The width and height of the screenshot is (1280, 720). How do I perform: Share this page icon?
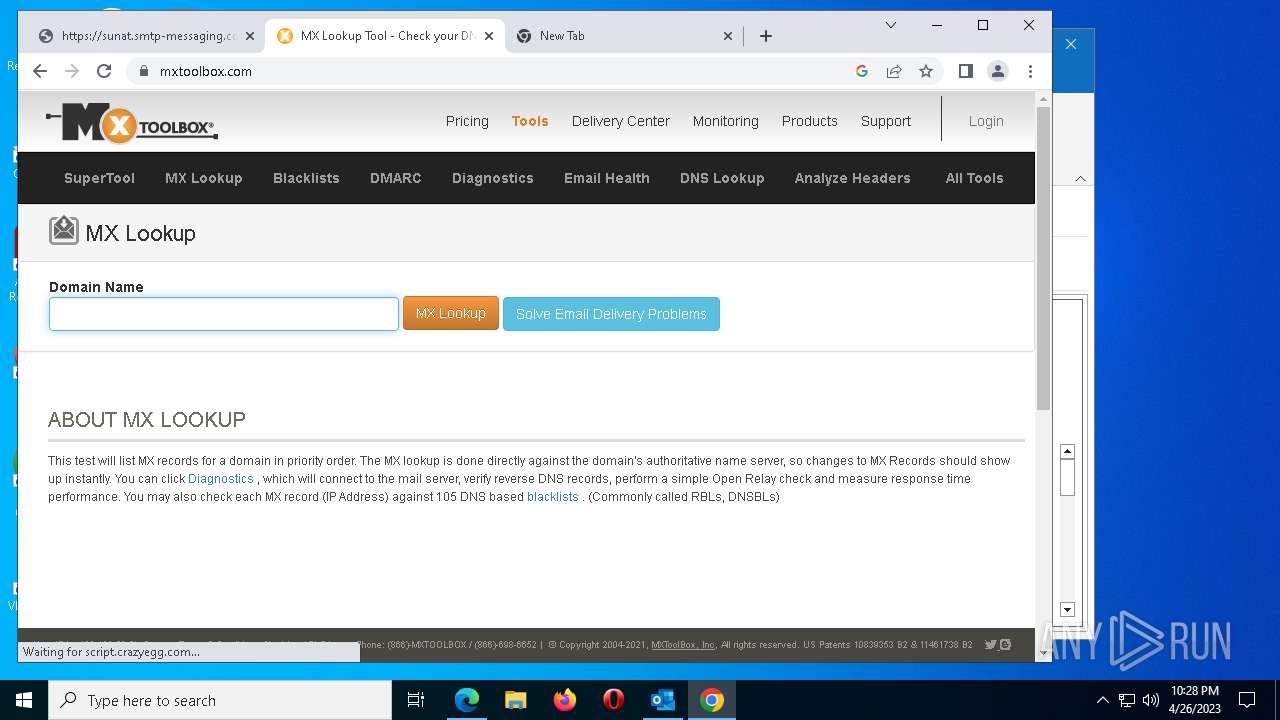click(x=894, y=71)
